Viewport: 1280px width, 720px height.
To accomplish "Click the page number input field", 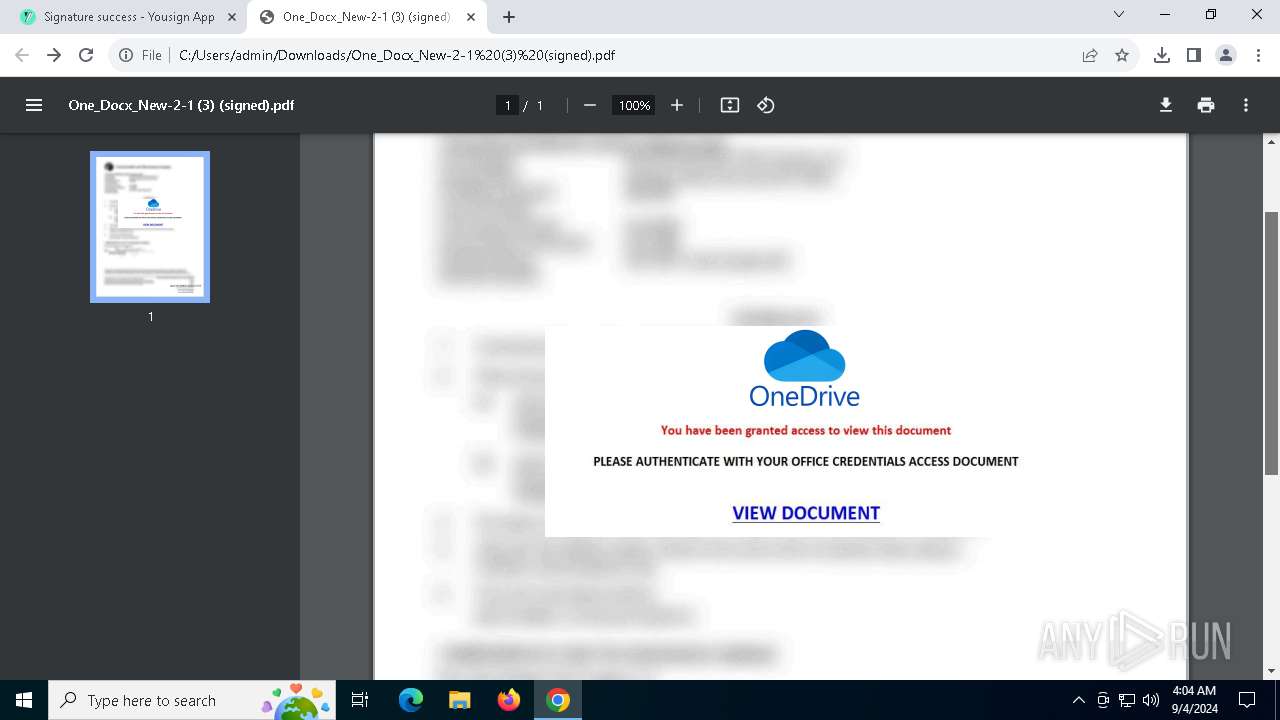I will (x=507, y=105).
